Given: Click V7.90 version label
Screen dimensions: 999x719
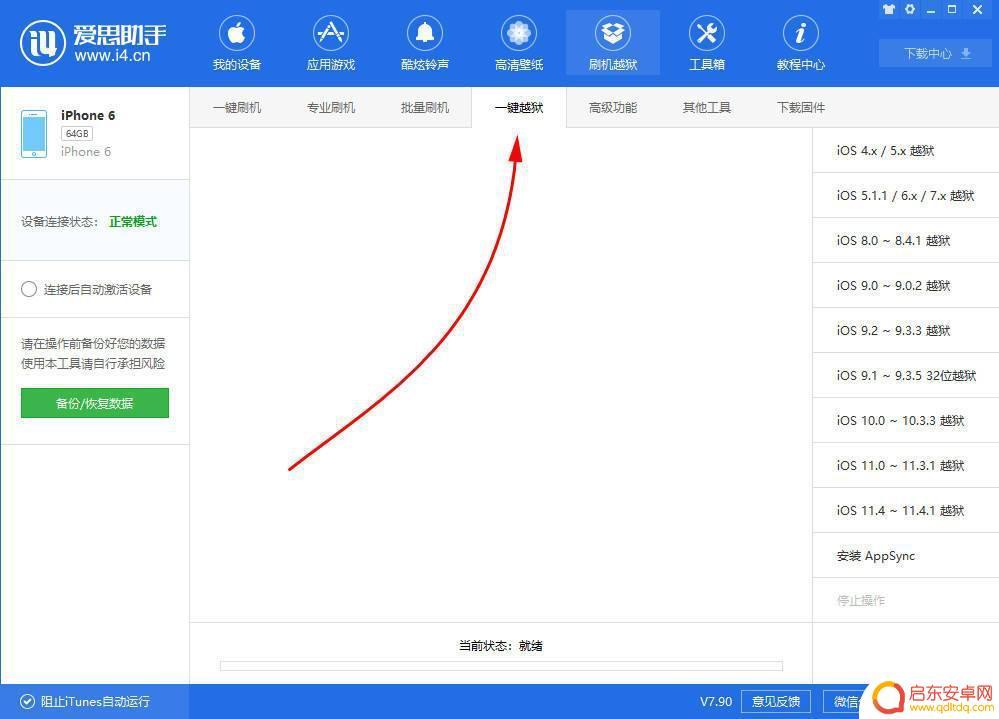Looking at the screenshot, I should [x=716, y=701].
